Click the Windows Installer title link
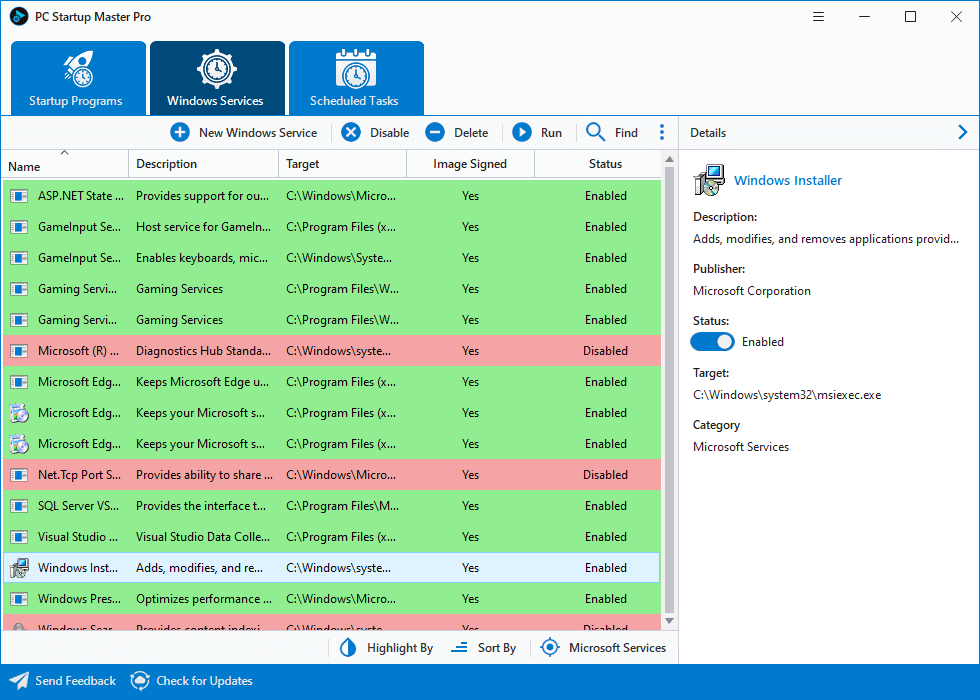Viewport: 980px width, 700px height. click(788, 181)
